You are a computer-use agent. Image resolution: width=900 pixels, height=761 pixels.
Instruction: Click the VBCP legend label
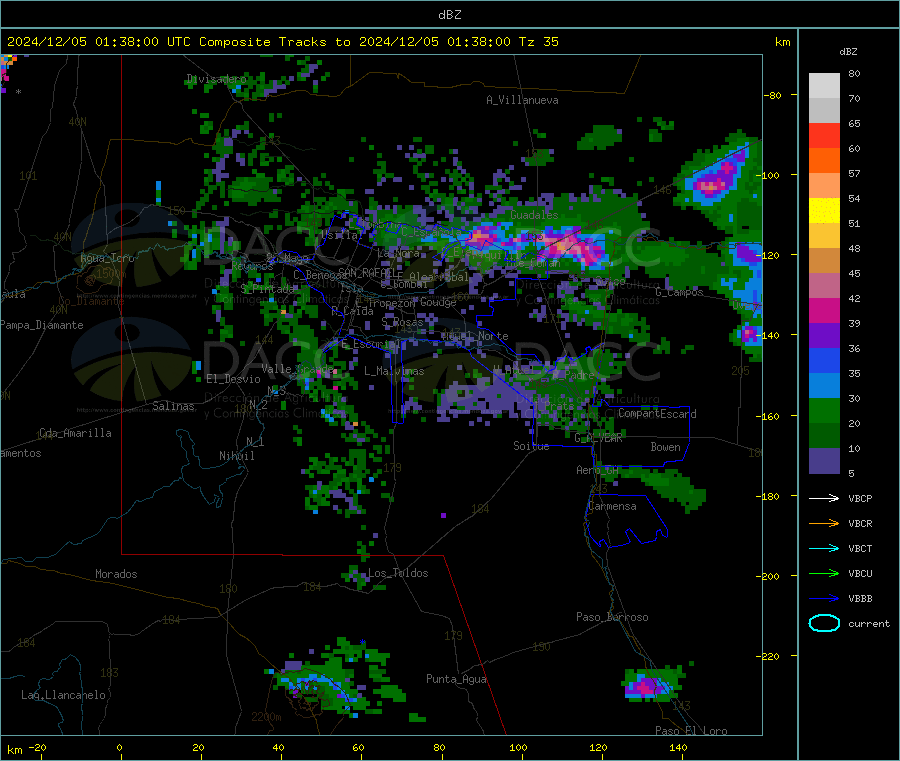[860, 498]
